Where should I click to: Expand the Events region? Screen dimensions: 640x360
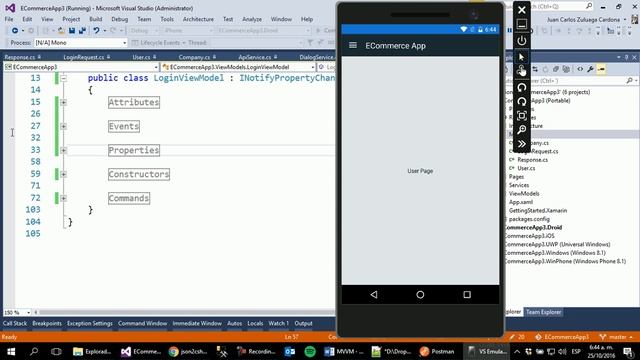[63, 126]
